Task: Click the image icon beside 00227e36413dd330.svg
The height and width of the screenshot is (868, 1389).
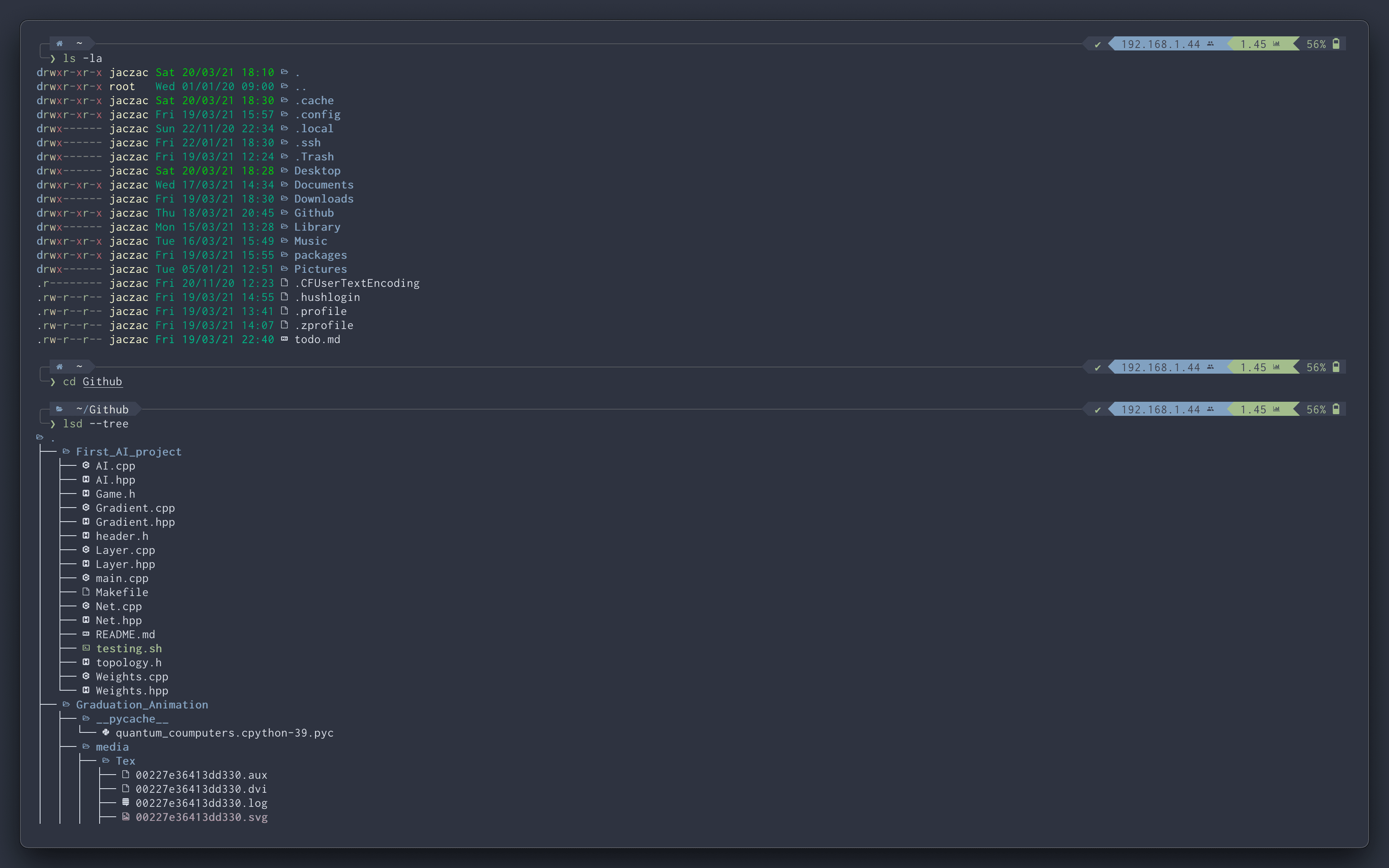Action: click(126, 817)
